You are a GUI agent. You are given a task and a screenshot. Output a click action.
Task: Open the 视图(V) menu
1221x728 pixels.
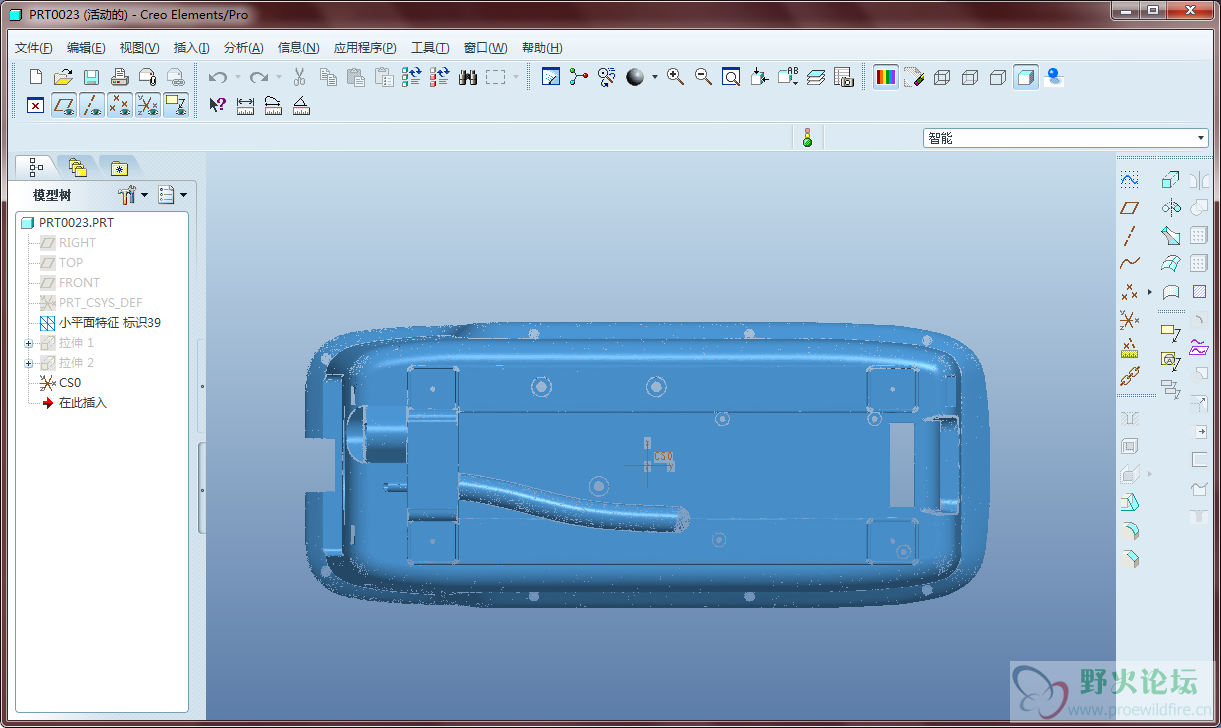click(x=139, y=48)
